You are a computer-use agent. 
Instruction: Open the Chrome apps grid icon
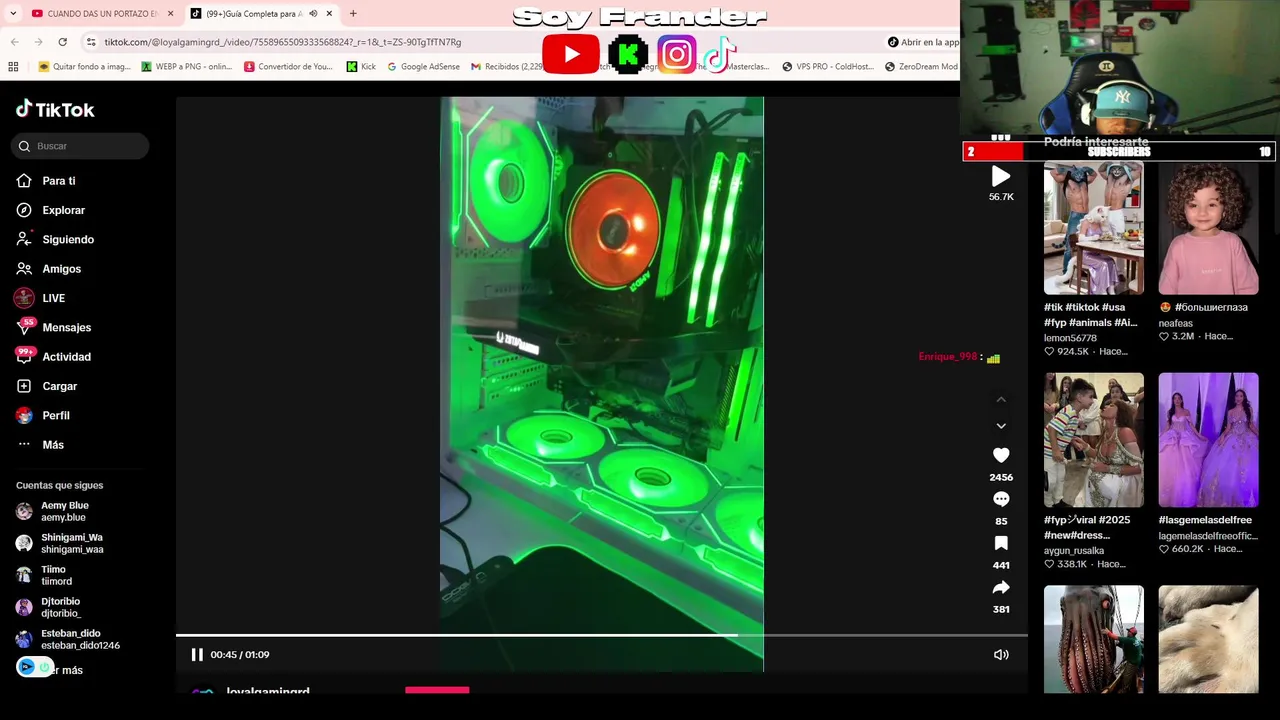click(13, 67)
